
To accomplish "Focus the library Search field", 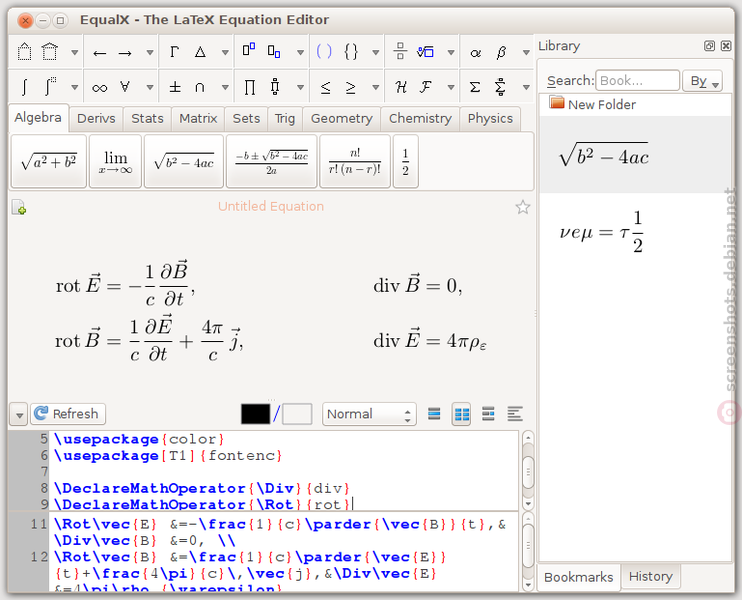I will point(637,80).
